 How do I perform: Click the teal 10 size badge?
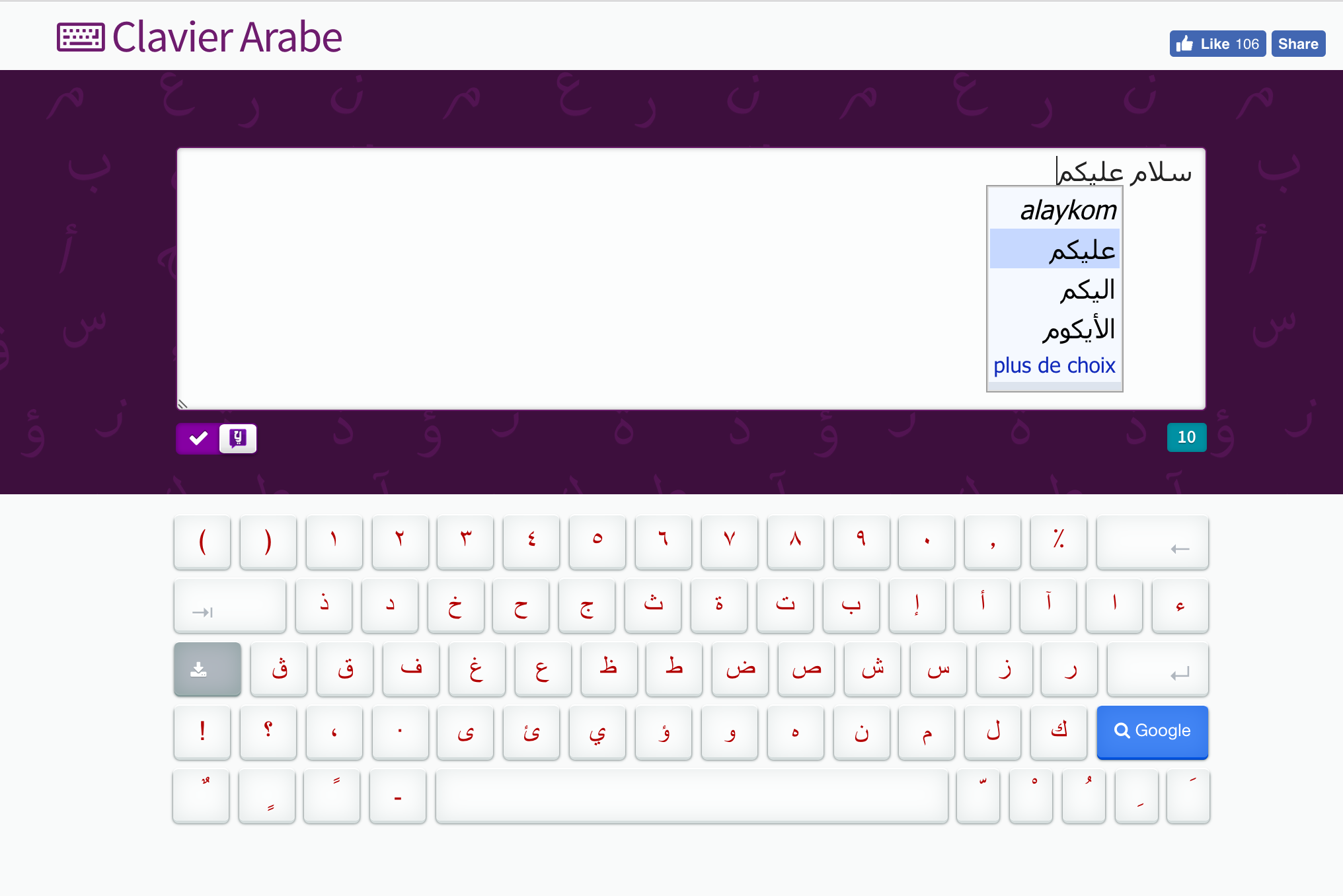[x=1186, y=437]
